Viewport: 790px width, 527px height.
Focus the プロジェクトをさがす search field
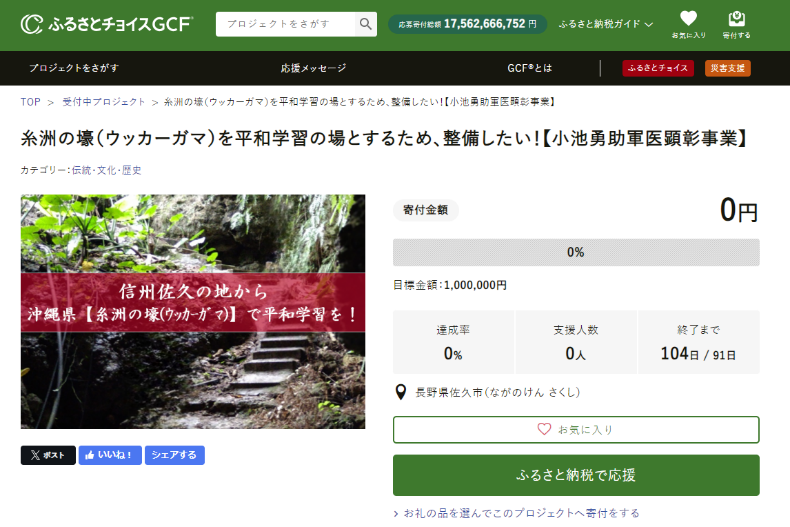[x=286, y=24]
